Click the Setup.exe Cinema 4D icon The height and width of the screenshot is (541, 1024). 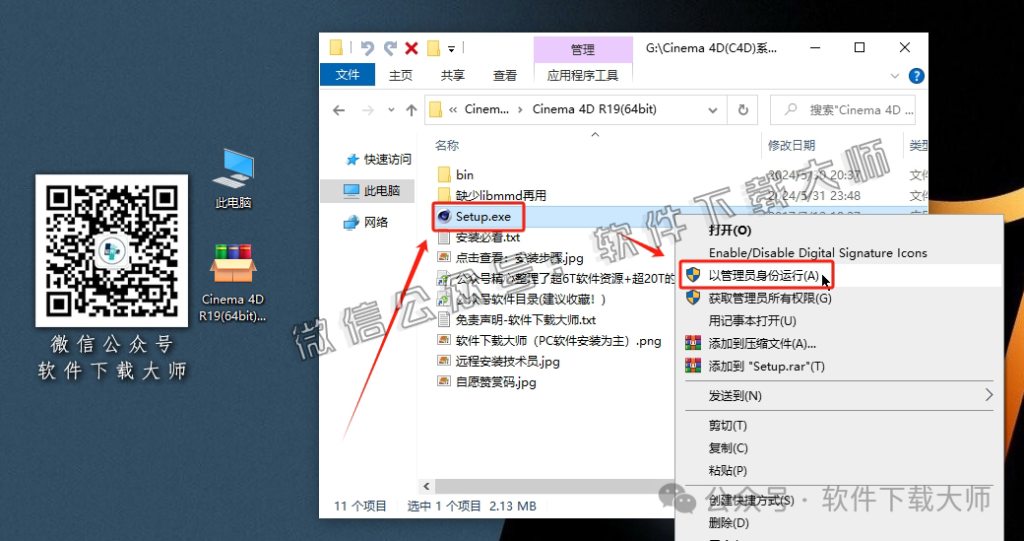pos(445,217)
